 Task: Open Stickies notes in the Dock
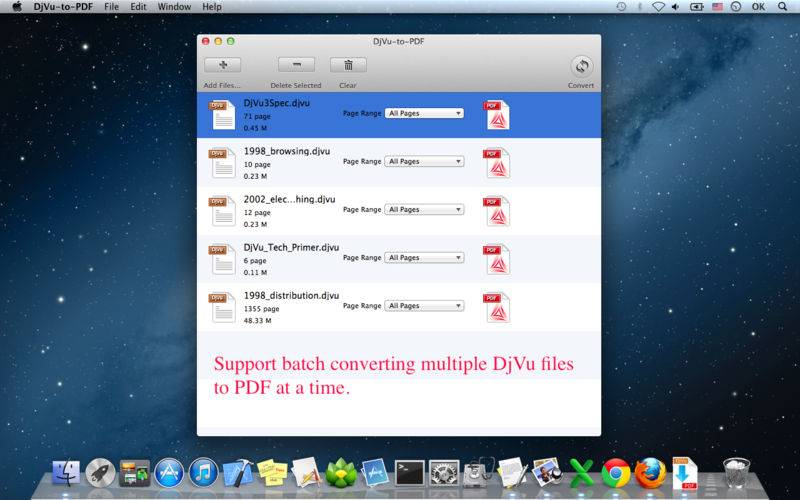click(x=272, y=472)
